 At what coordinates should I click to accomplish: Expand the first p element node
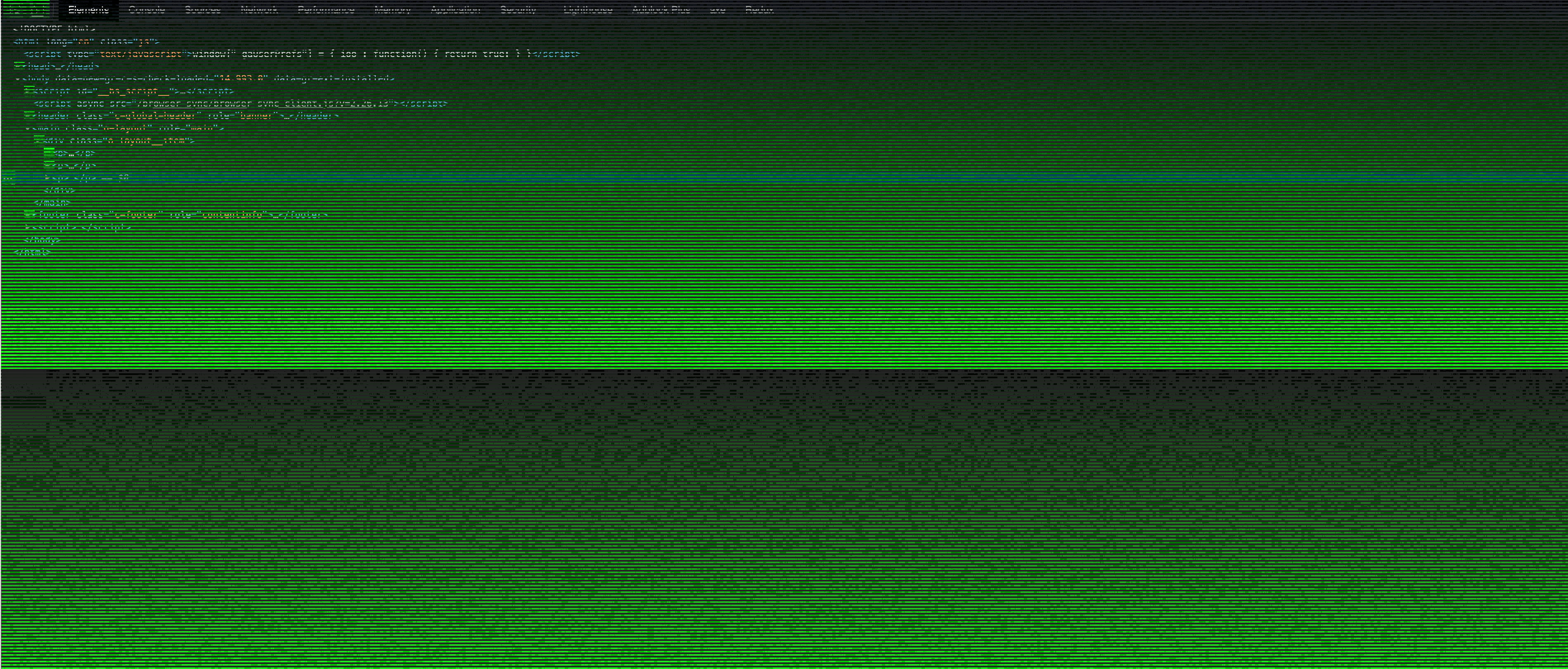tap(48, 153)
